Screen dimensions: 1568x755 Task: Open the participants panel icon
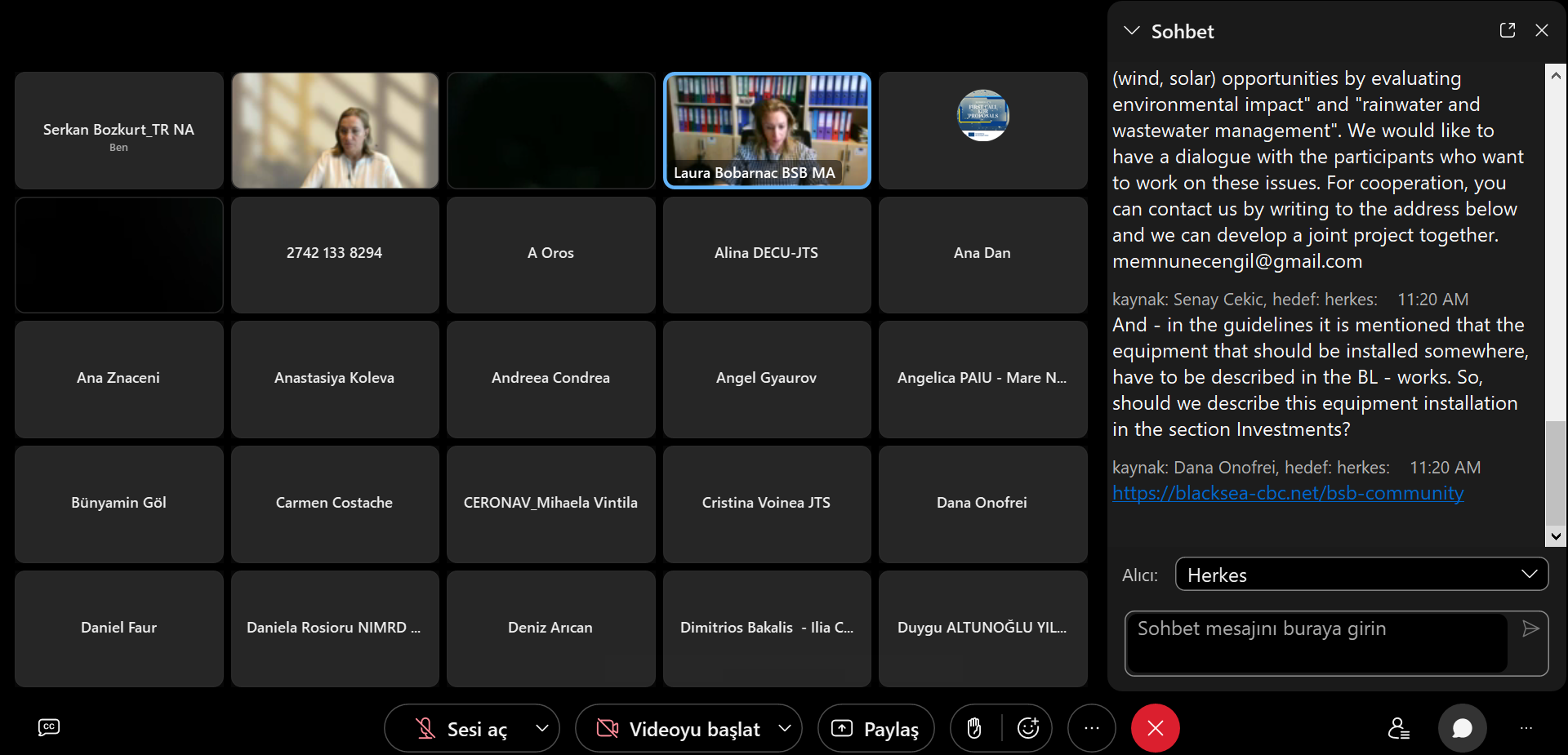[1398, 728]
